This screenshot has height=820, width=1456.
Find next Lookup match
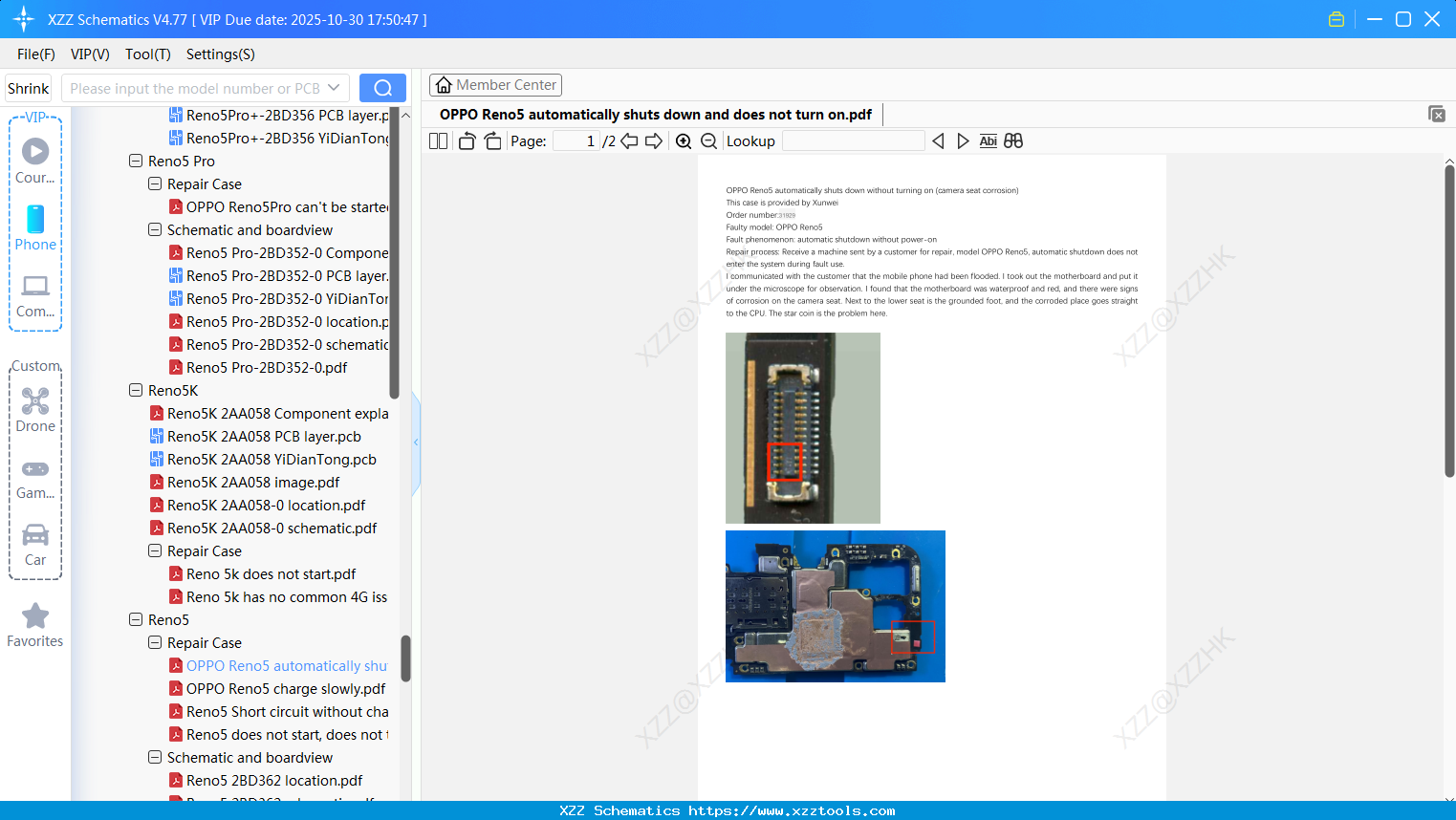point(963,141)
